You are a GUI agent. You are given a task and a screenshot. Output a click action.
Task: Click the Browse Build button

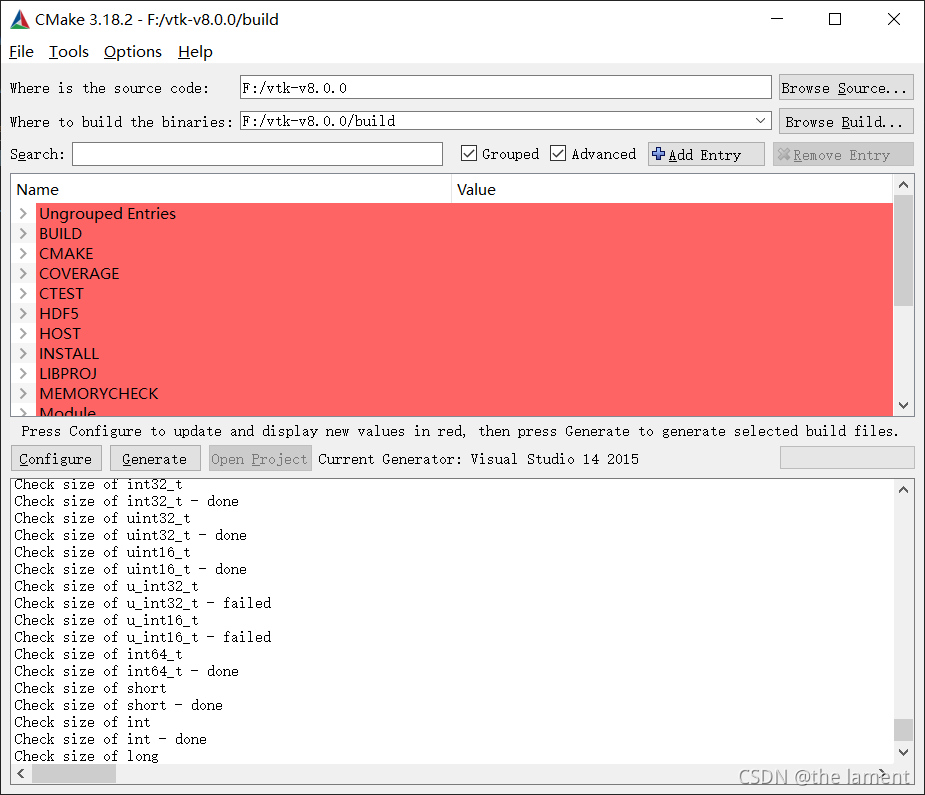tap(846, 122)
